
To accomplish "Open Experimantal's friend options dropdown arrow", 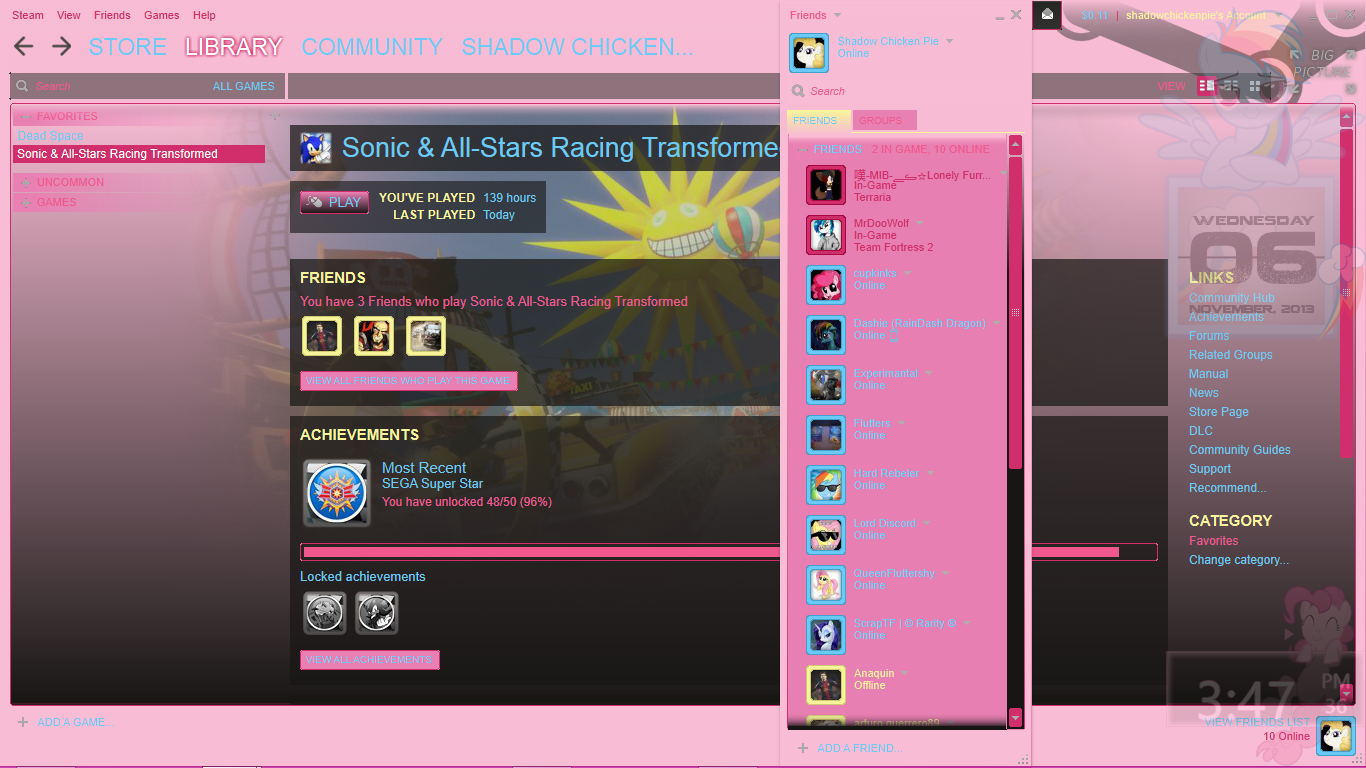I will point(928,373).
